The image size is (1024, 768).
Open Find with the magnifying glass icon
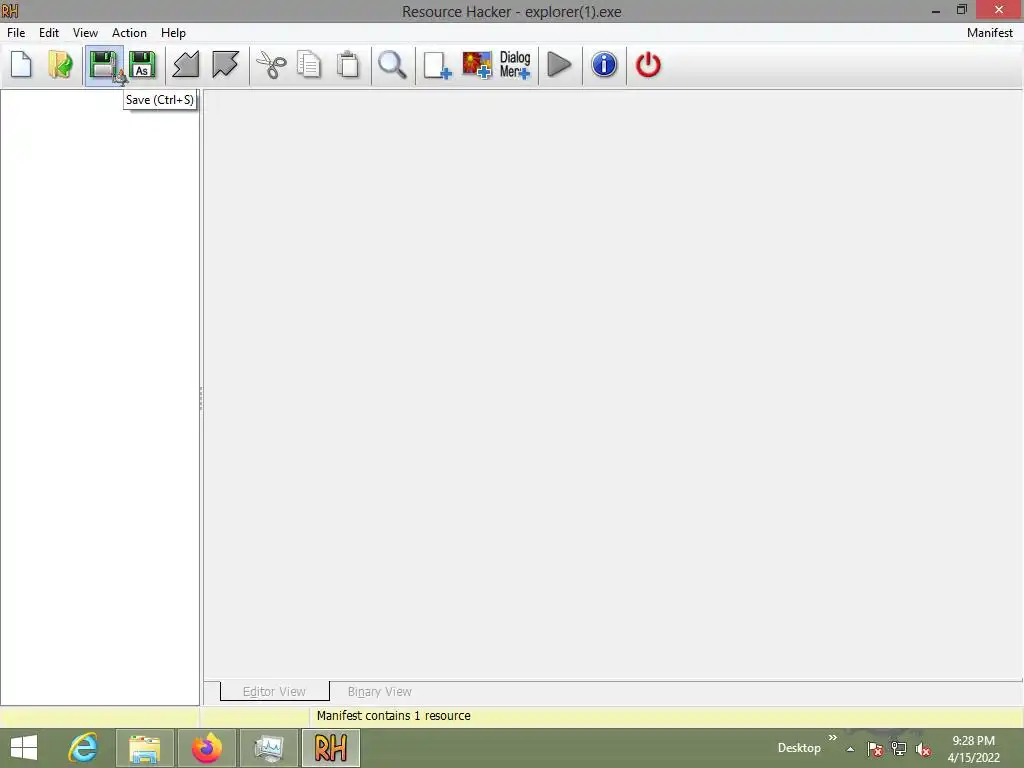tap(392, 65)
